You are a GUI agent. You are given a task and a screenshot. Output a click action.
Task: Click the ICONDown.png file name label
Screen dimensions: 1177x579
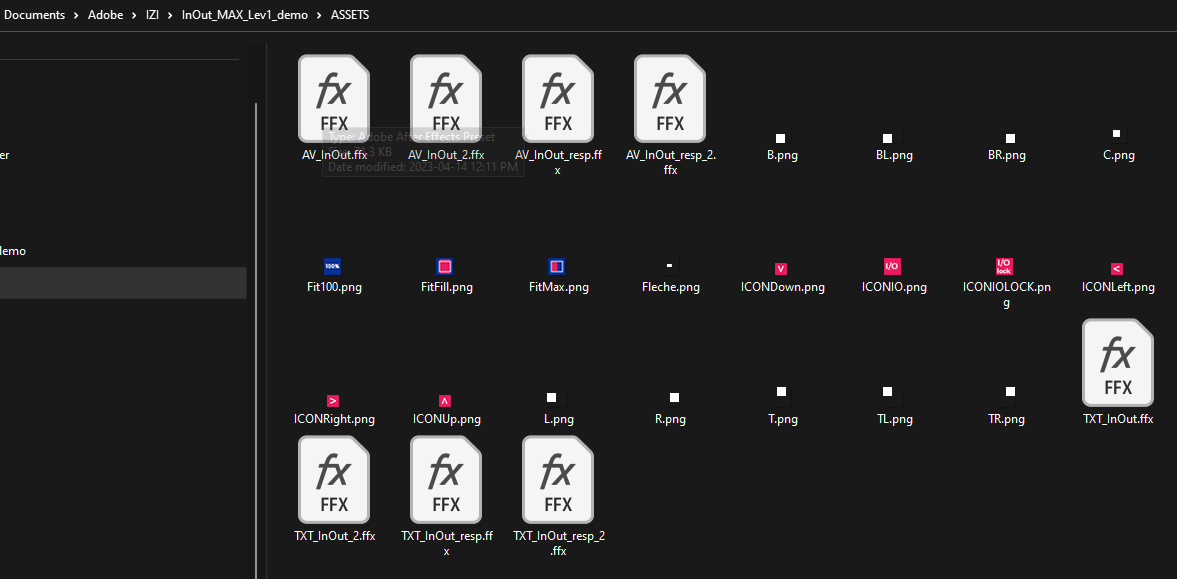782,287
